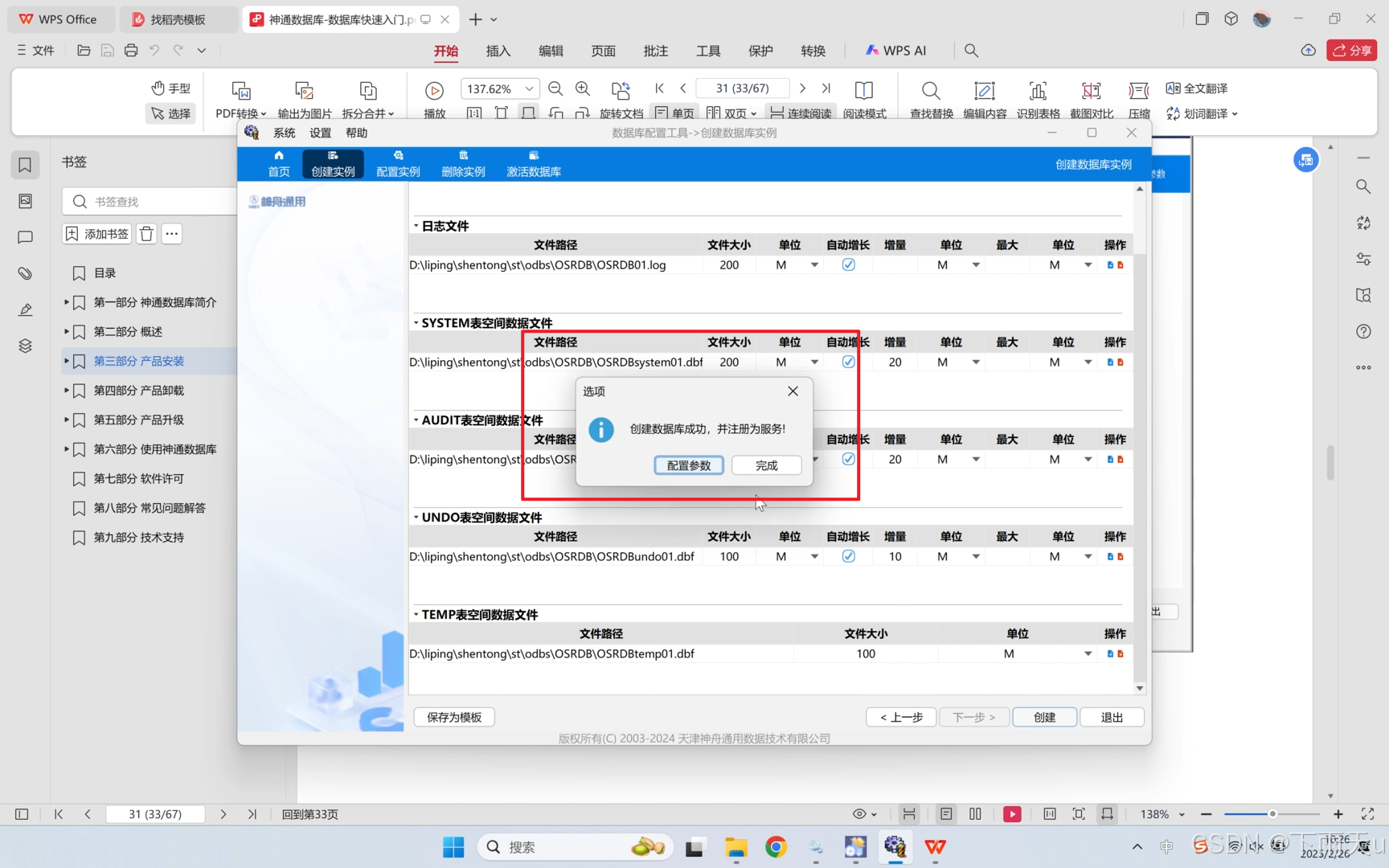The image size is (1389, 868).
Task: Collapse the UNDO表空间数据文件 section
Action: click(416, 518)
